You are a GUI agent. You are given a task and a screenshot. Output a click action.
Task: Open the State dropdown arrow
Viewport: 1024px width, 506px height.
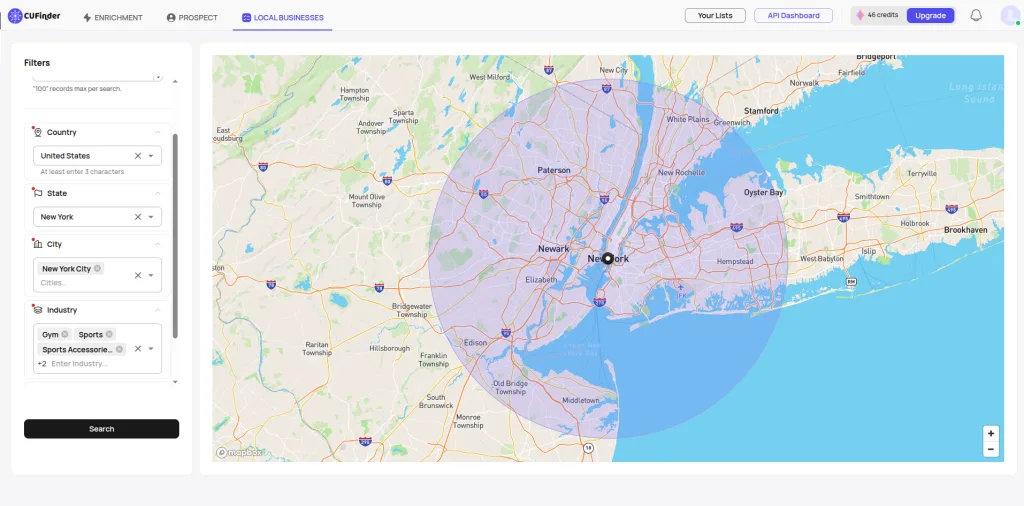151,217
